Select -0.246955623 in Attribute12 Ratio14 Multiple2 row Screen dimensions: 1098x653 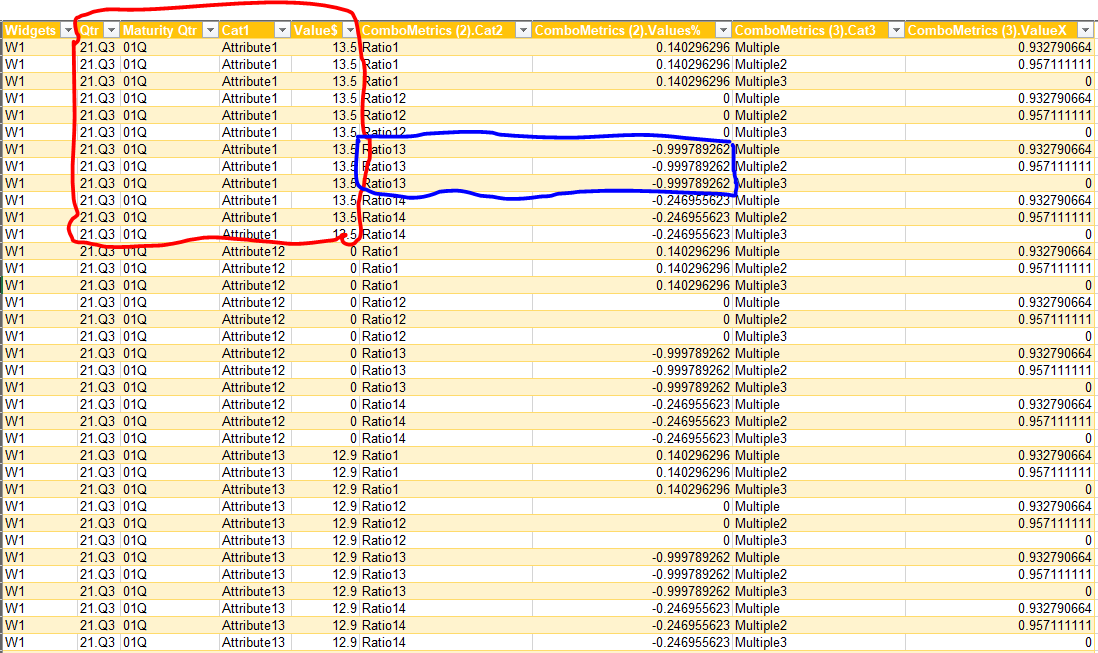(x=632, y=421)
